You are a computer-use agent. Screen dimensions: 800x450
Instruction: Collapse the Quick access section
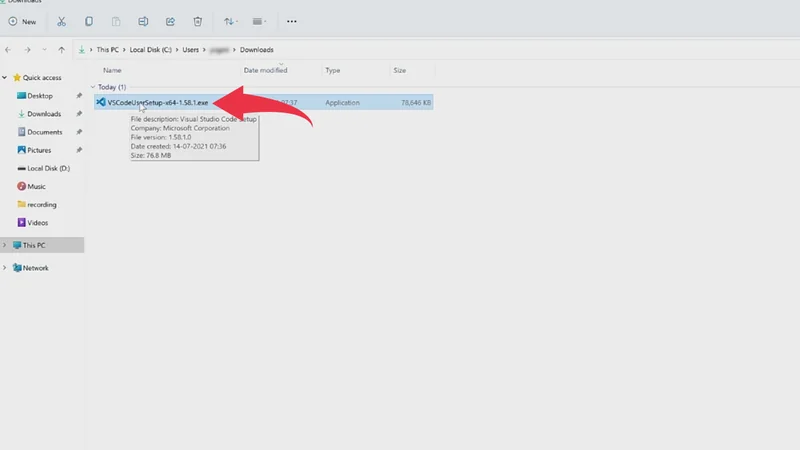coord(5,77)
